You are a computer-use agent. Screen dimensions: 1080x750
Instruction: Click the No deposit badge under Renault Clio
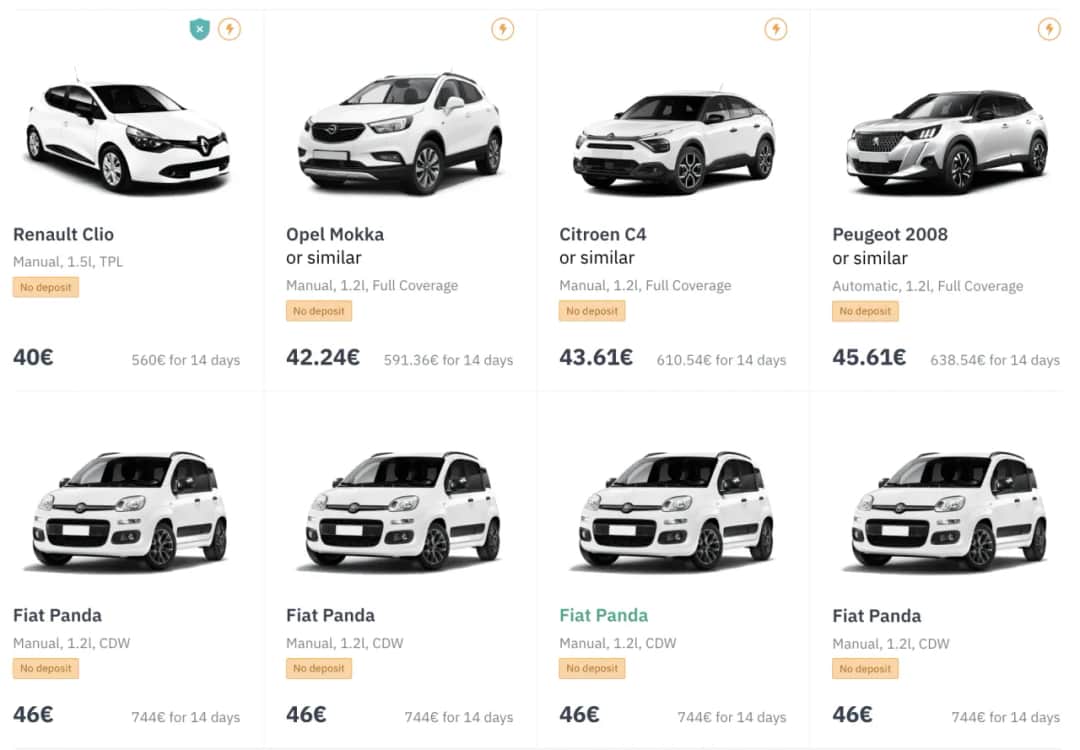46,287
